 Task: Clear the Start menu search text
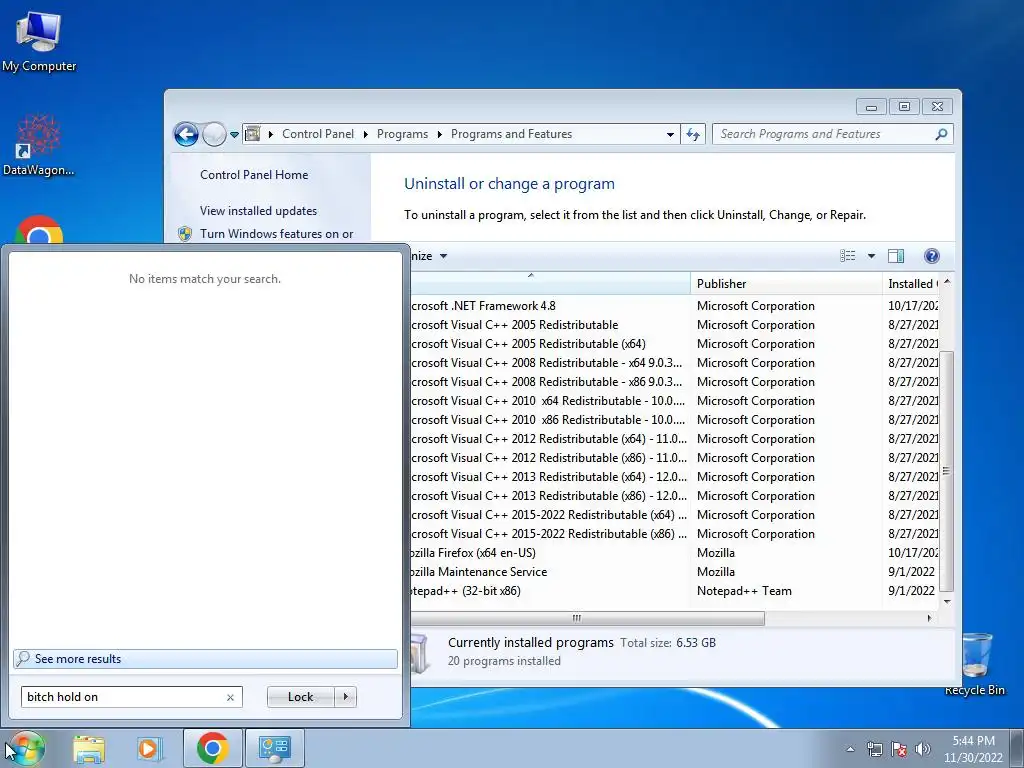[230, 697]
